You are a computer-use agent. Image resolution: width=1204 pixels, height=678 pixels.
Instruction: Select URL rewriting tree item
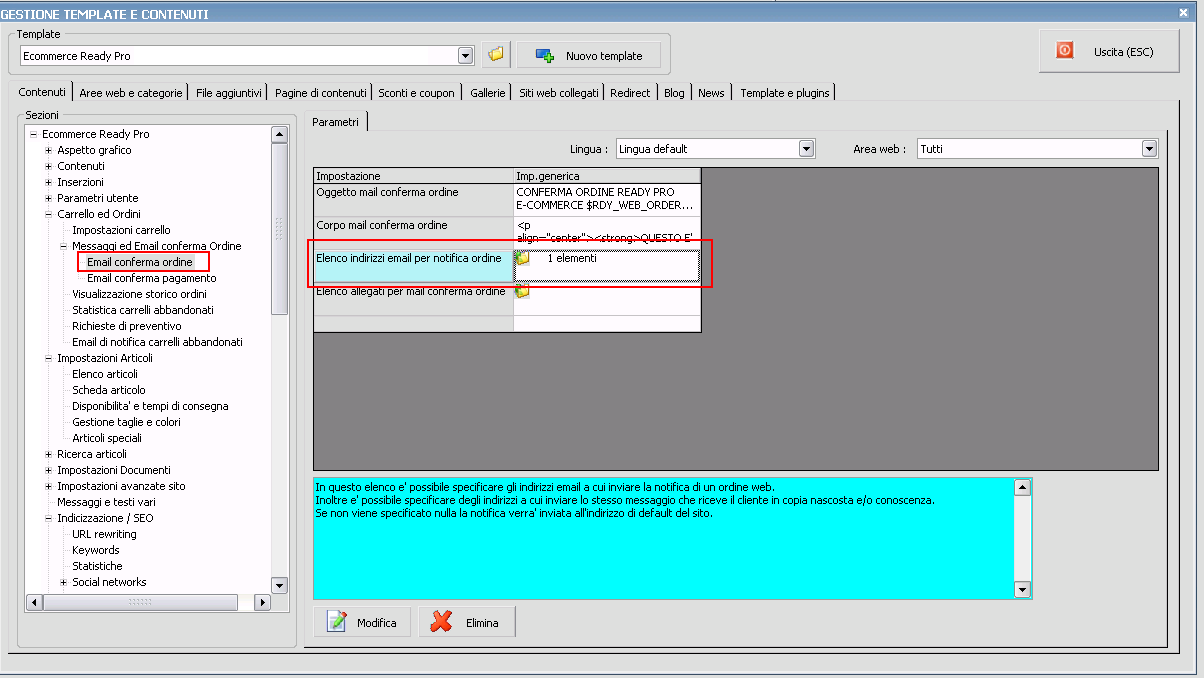[104, 534]
